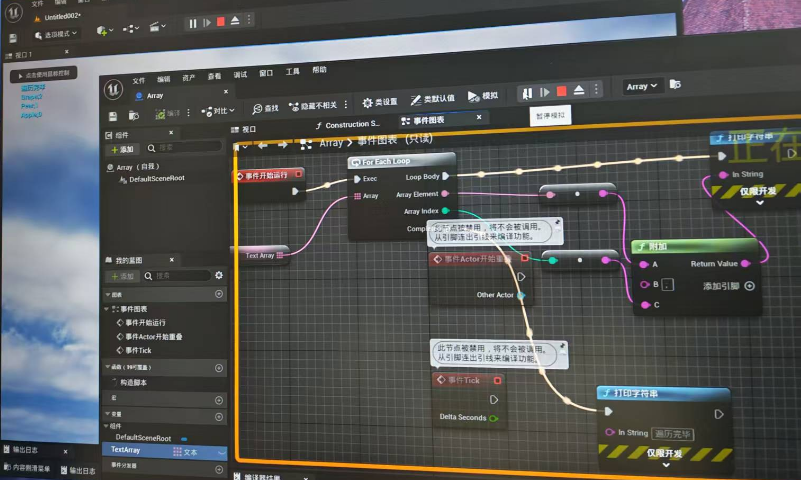802x480 pixels.
Task: Pause simulation in the blueprint editor toolbar
Action: (527, 93)
